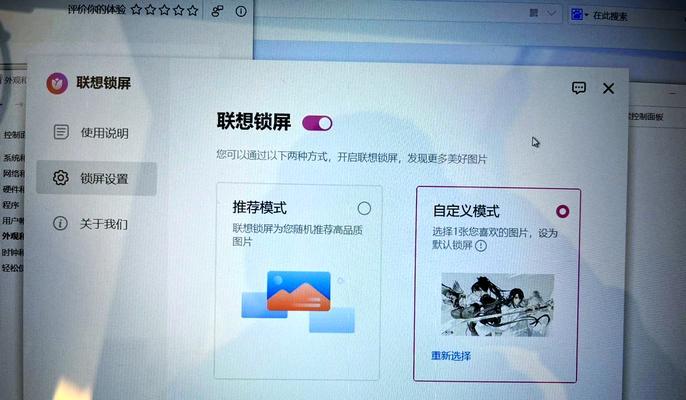Viewport: 686px width, 400px height.
Task: Open the 时钟 category in the Control Panel
Action: [x=12, y=252]
